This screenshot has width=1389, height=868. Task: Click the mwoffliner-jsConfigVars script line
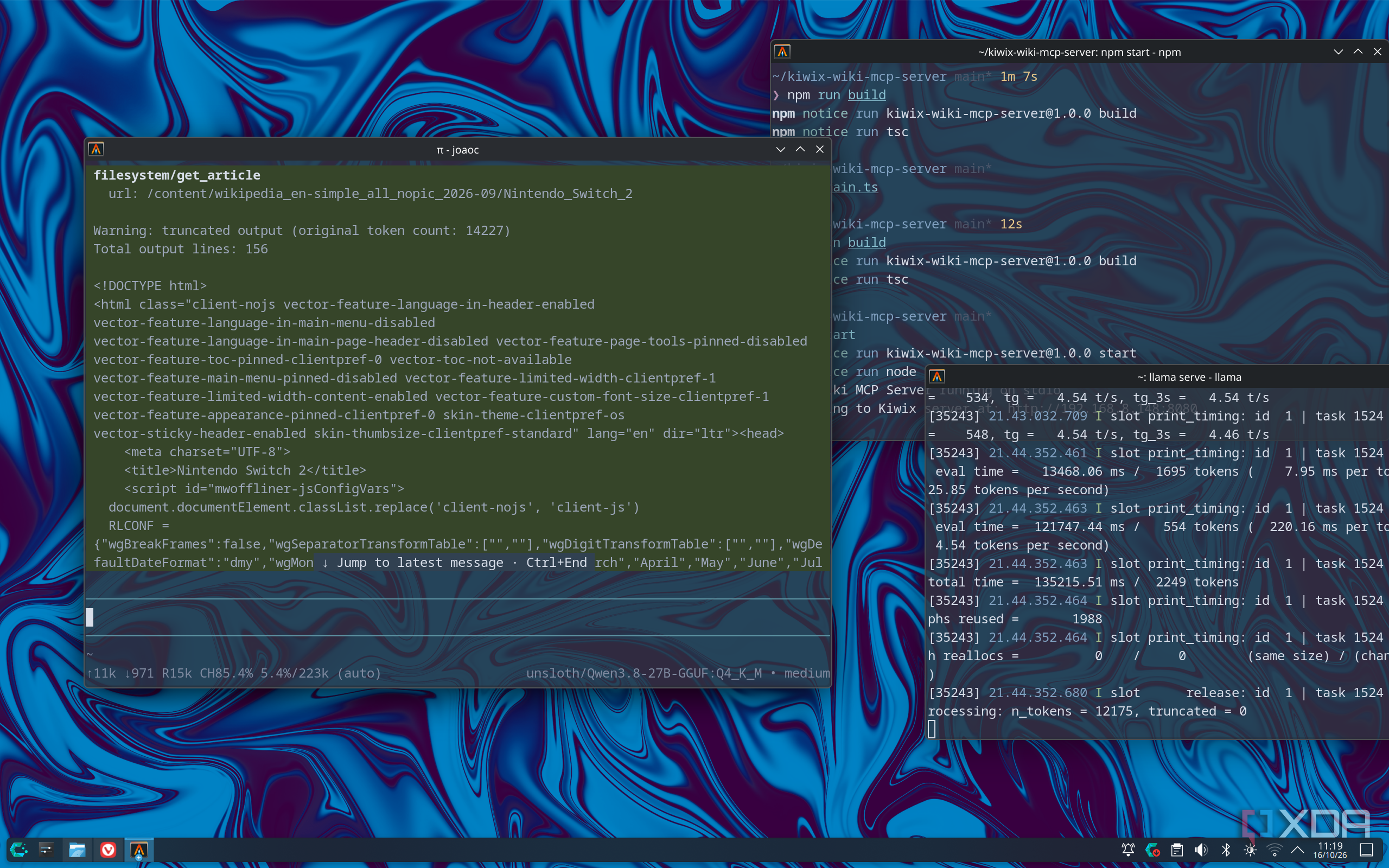point(264,489)
